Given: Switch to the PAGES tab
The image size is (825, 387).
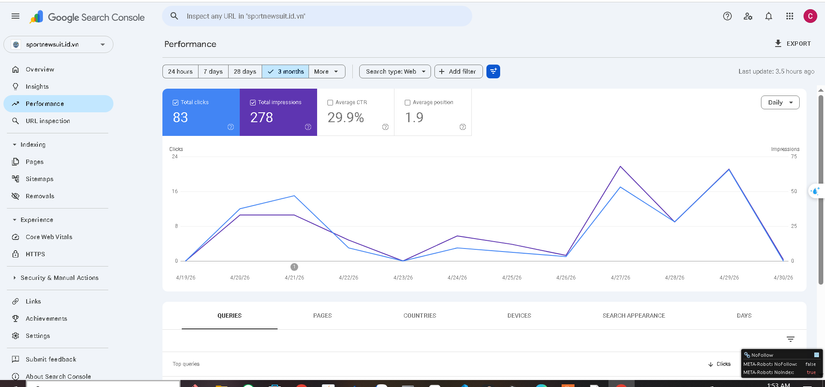Looking at the screenshot, I should pyautogui.click(x=322, y=315).
